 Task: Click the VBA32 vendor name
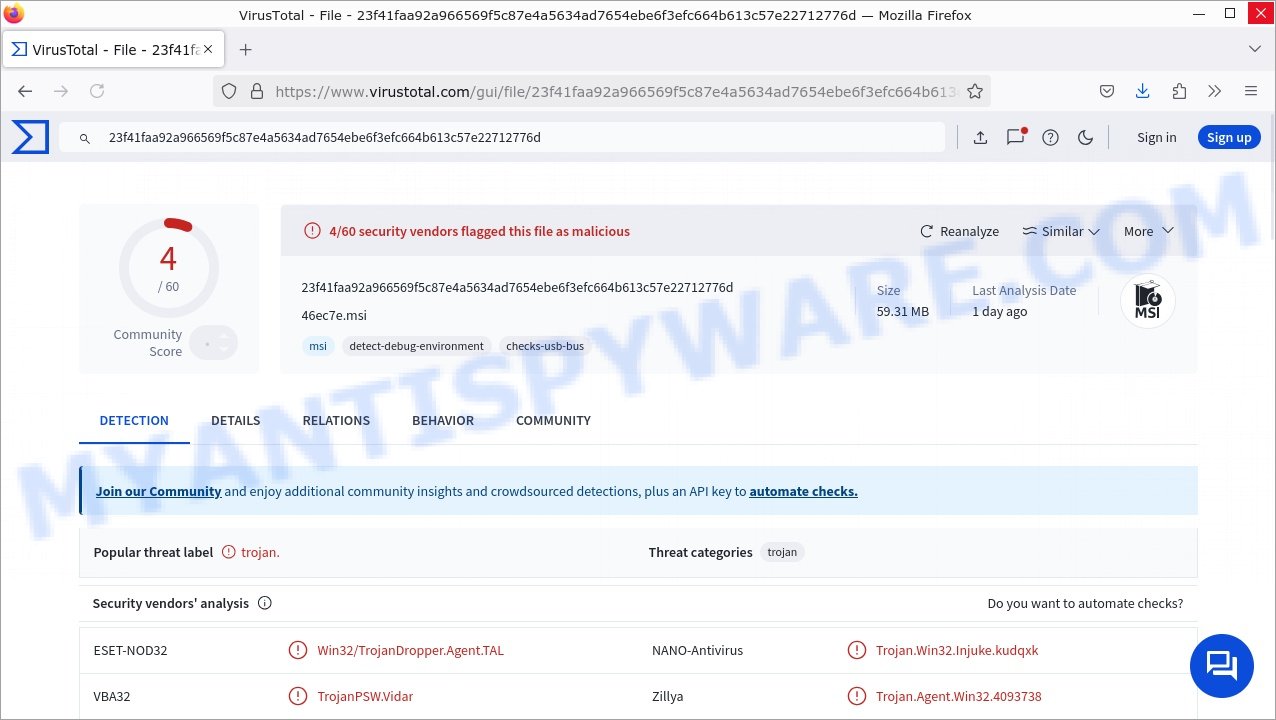pyautogui.click(x=112, y=696)
